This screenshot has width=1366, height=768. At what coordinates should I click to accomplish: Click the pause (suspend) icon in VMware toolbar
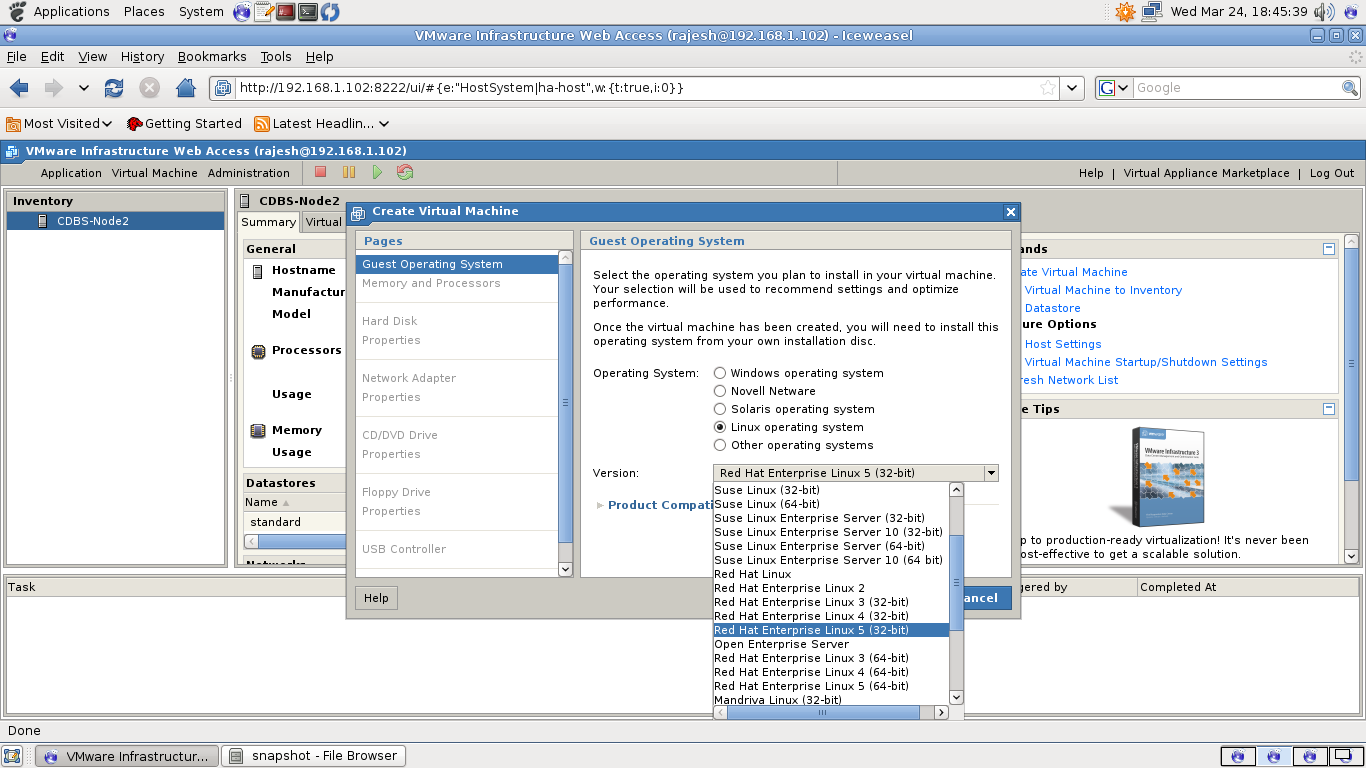click(347, 172)
